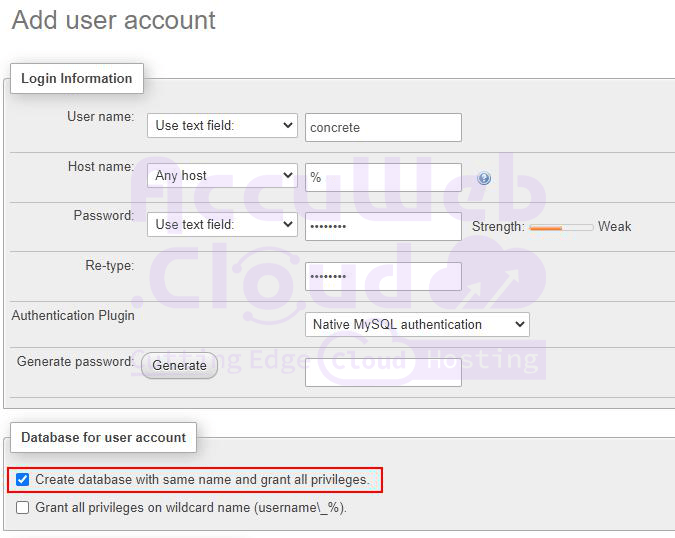
Task: Uncheck 'Create database with same name' checkbox
Action: 23,480
